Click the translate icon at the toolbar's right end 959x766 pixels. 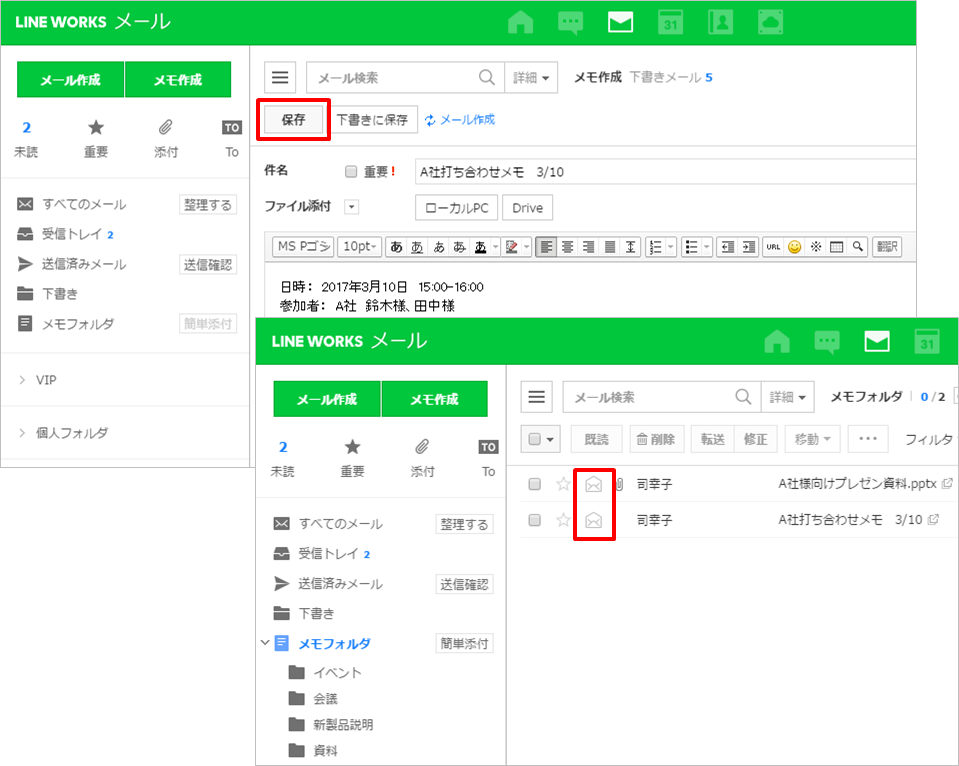point(886,247)
